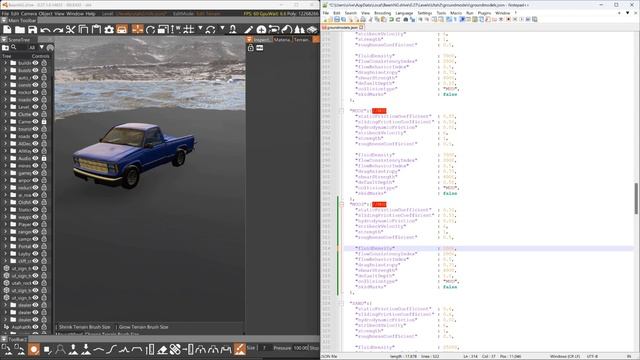
Task: Hide the Camer folder via its eye icon
Action: click(36, 122)
